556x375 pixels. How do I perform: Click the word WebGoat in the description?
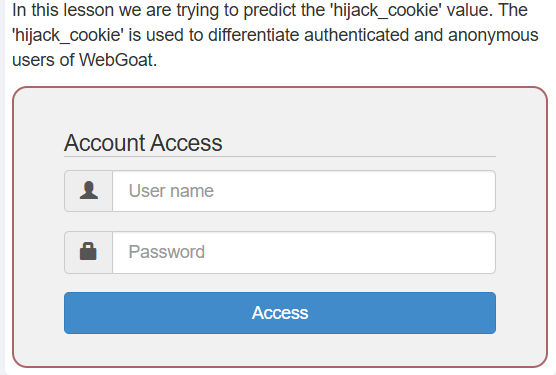(x=118, y=60)
